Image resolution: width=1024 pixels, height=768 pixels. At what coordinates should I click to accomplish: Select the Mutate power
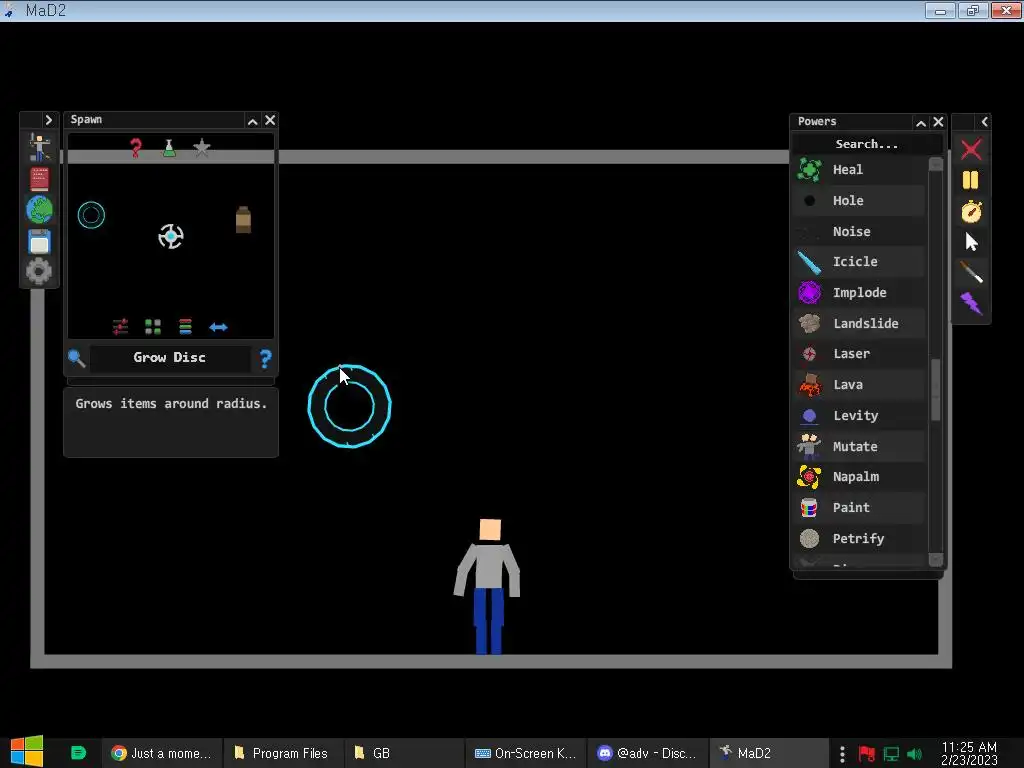859,446
